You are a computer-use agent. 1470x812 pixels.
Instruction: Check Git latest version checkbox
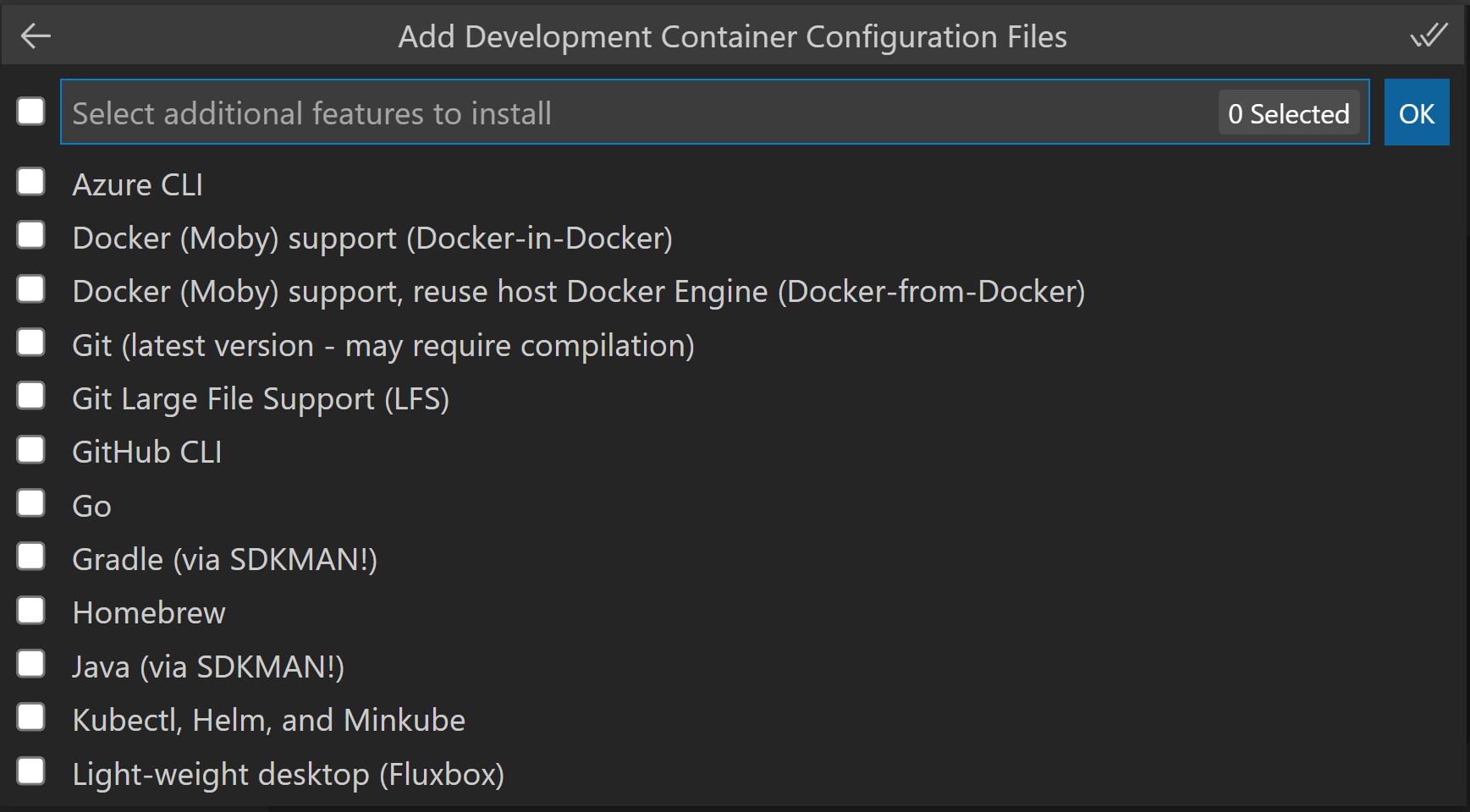pyautogui.click(x=31, y=343)
